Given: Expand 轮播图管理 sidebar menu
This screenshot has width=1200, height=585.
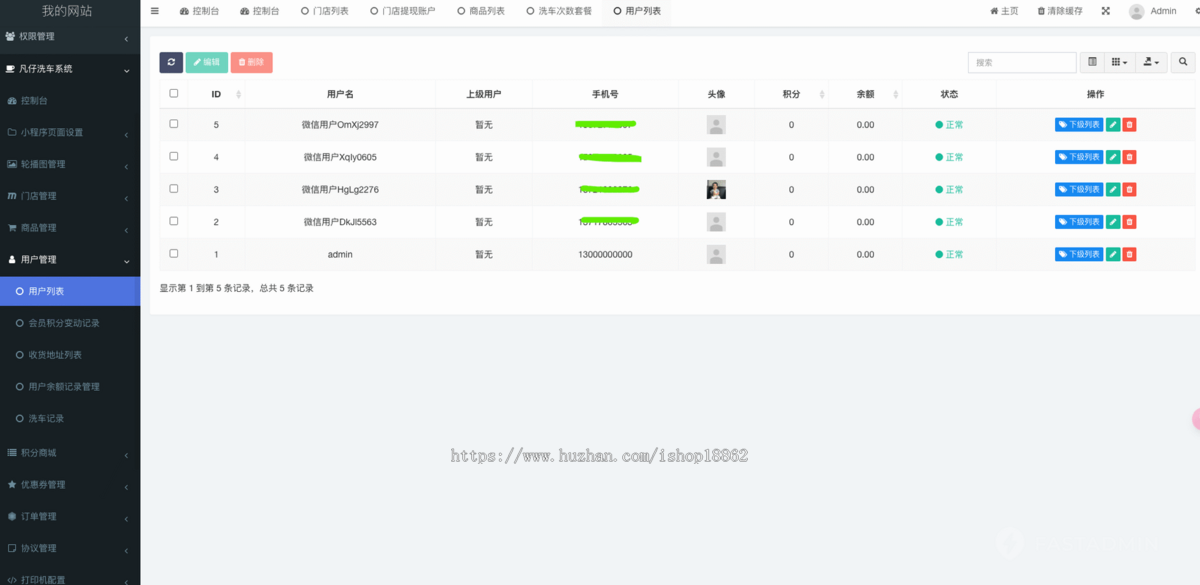Looking at the screenshot, I should point(70,164).
